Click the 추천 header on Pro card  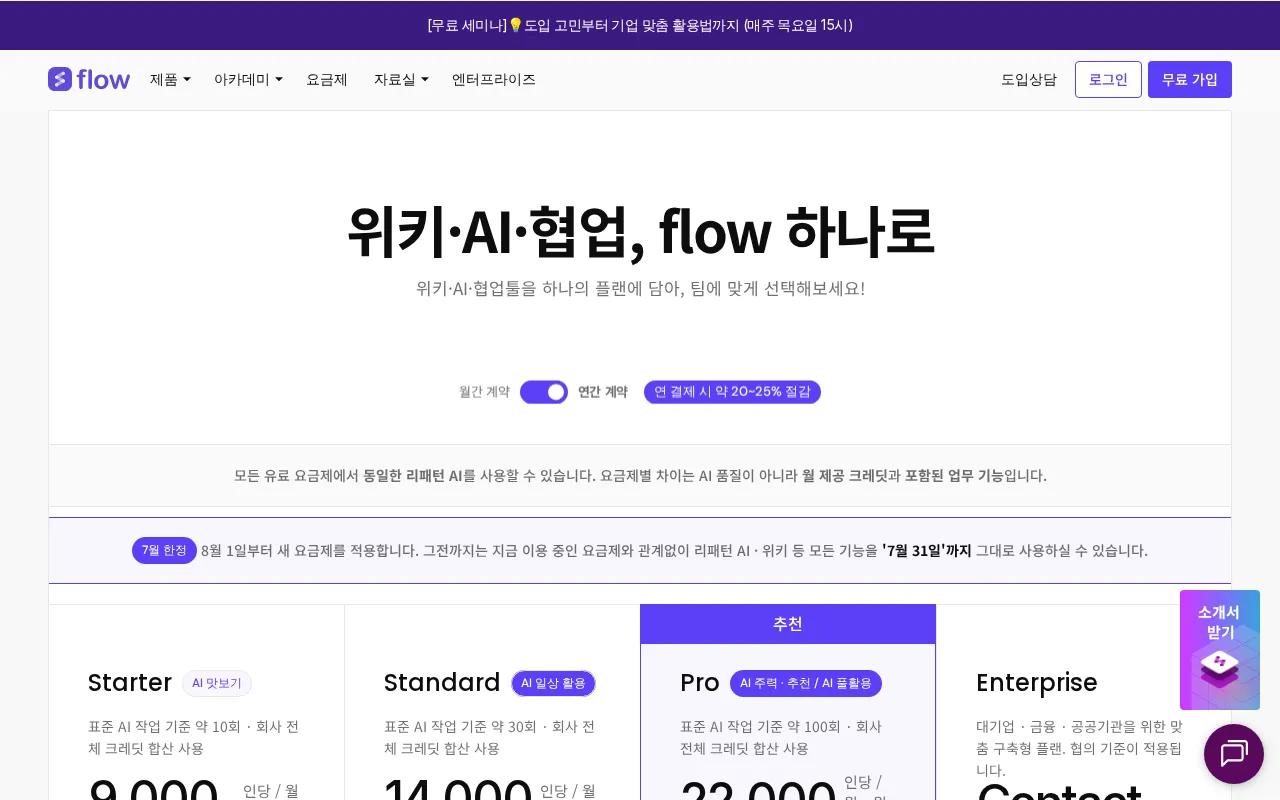788,624
